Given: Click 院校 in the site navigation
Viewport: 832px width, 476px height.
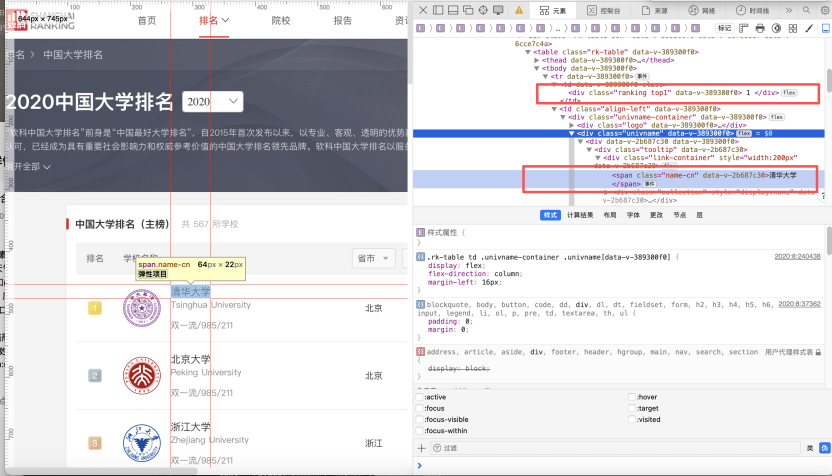Looking at the screenshot, I should pos(281,21).
